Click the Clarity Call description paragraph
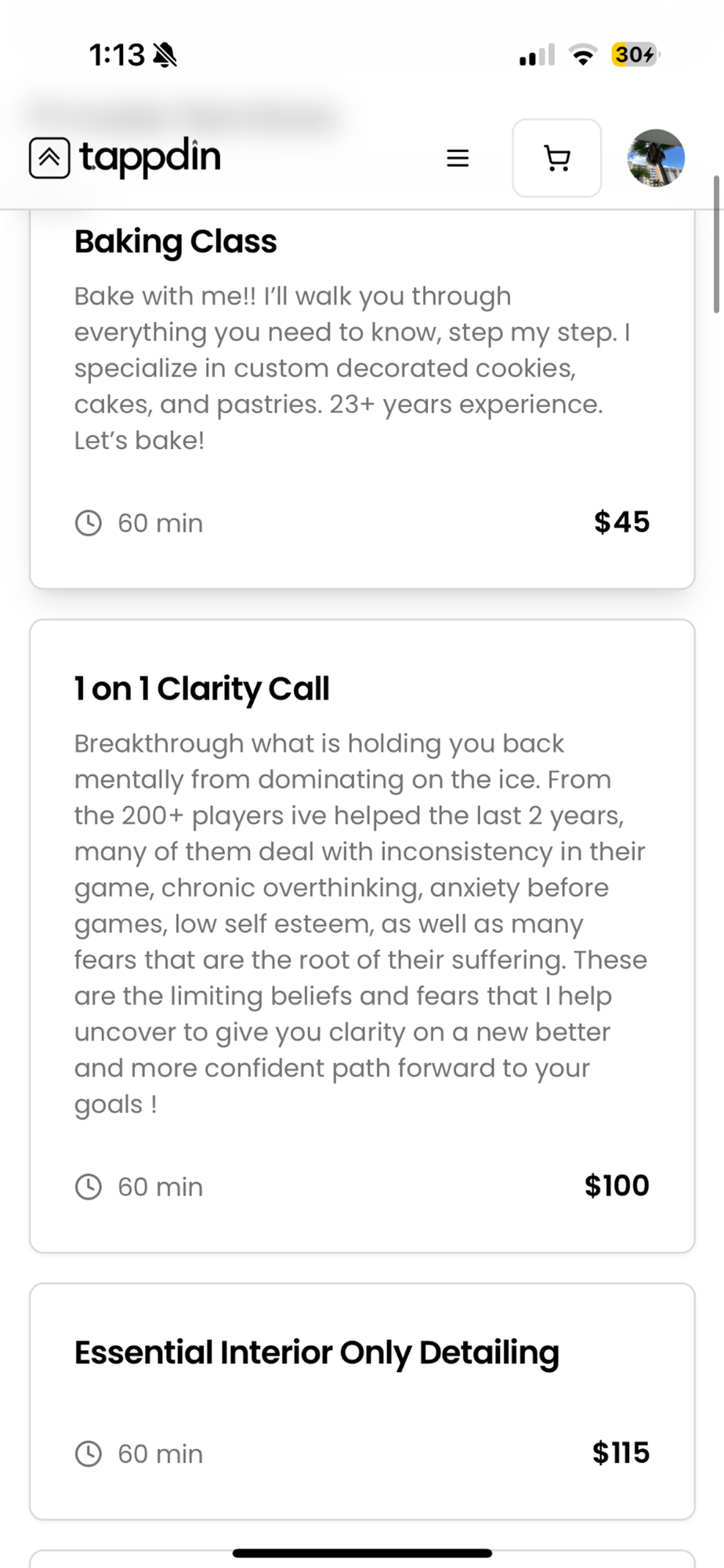Viewport: 724px width, 1568px height. click(361, 924)
